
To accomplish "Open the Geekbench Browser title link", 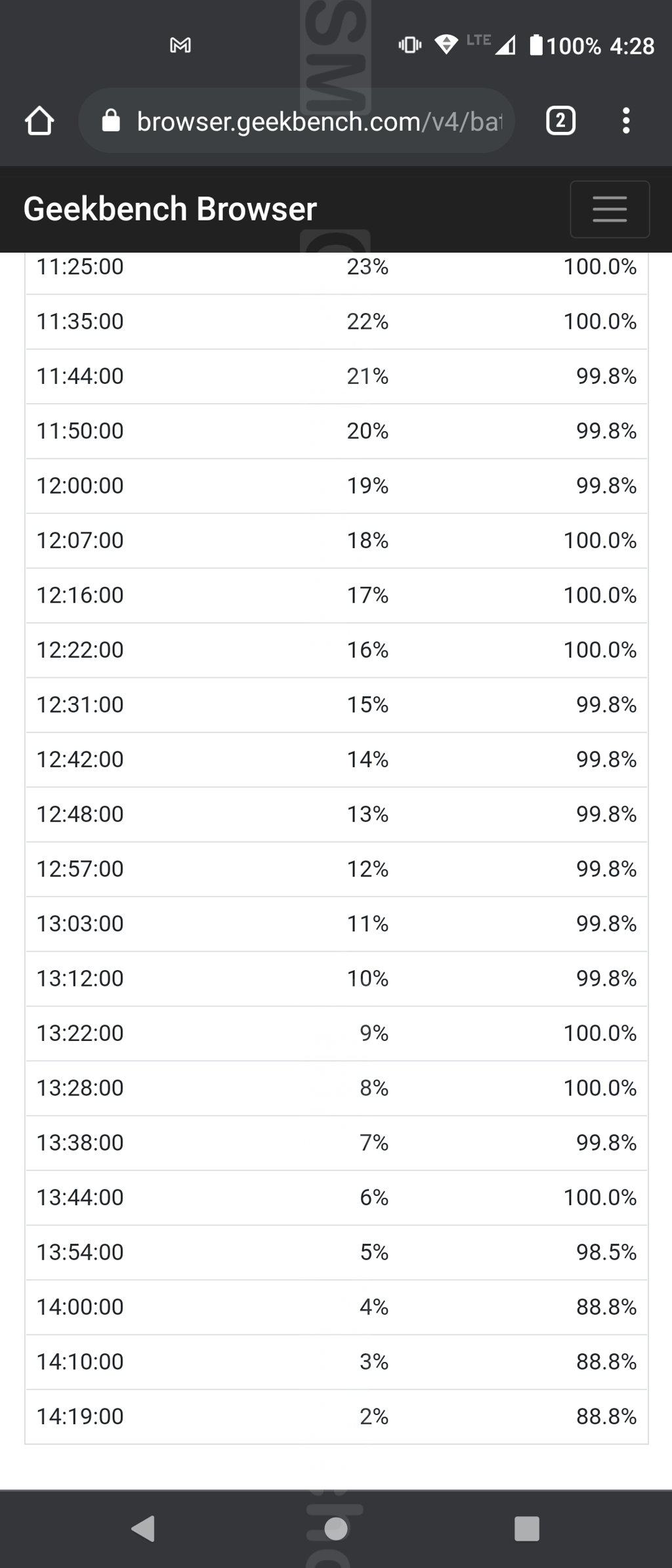I will [x=170, y=209].
